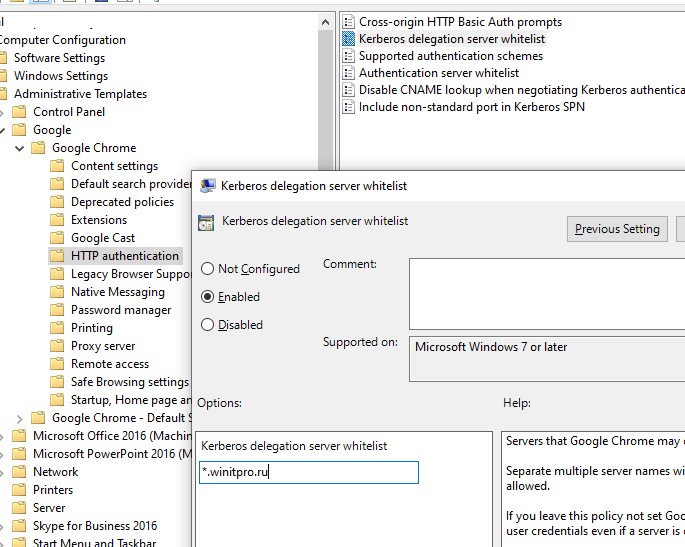Select the Network folder
The image size is (685, 547).
[55, 472]
